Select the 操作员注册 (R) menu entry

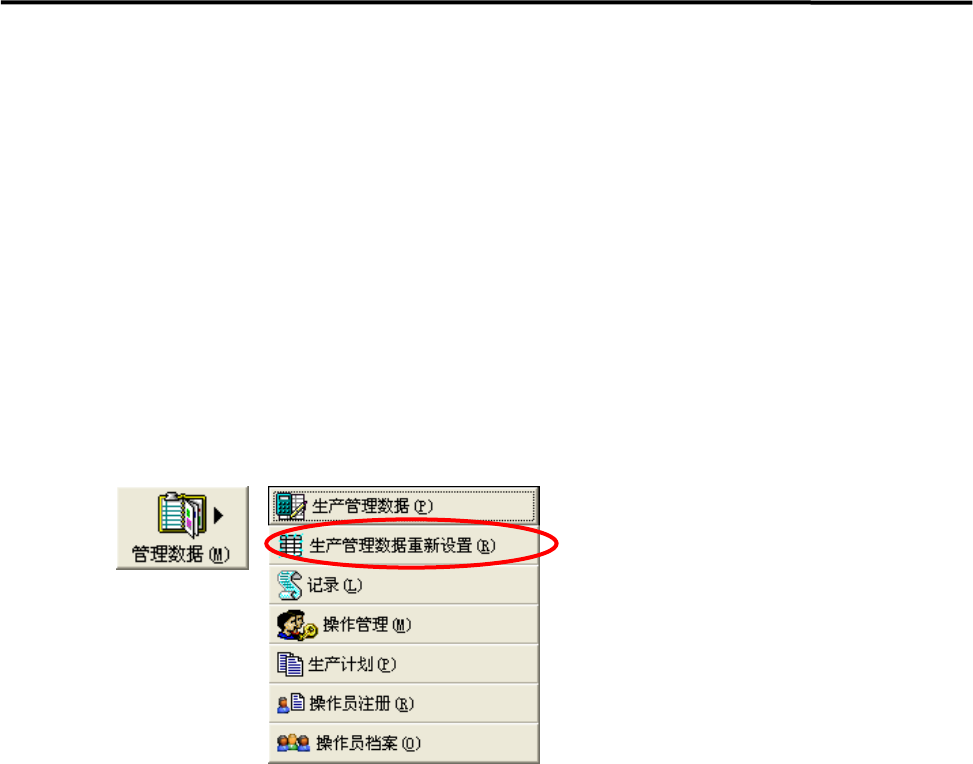coord(404,703)
